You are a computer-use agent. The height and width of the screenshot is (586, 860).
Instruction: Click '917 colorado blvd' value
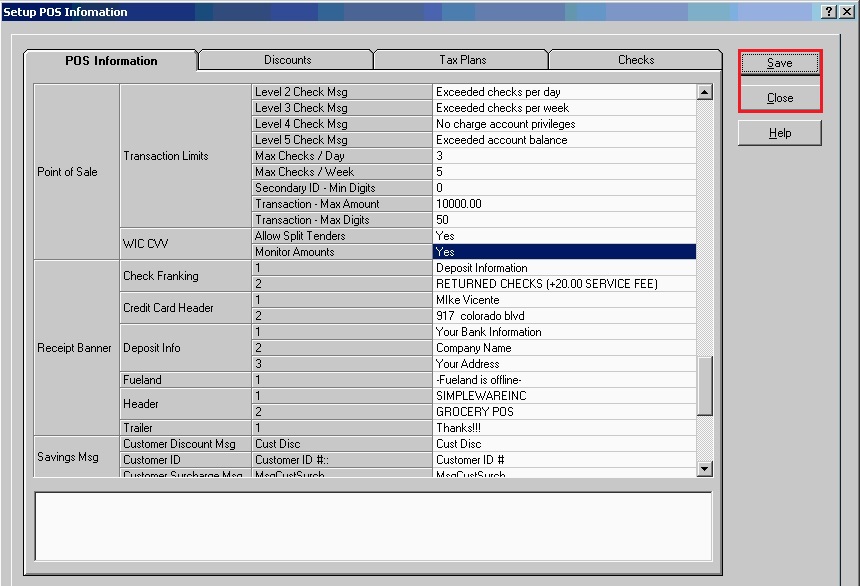(x=564, y=315)
